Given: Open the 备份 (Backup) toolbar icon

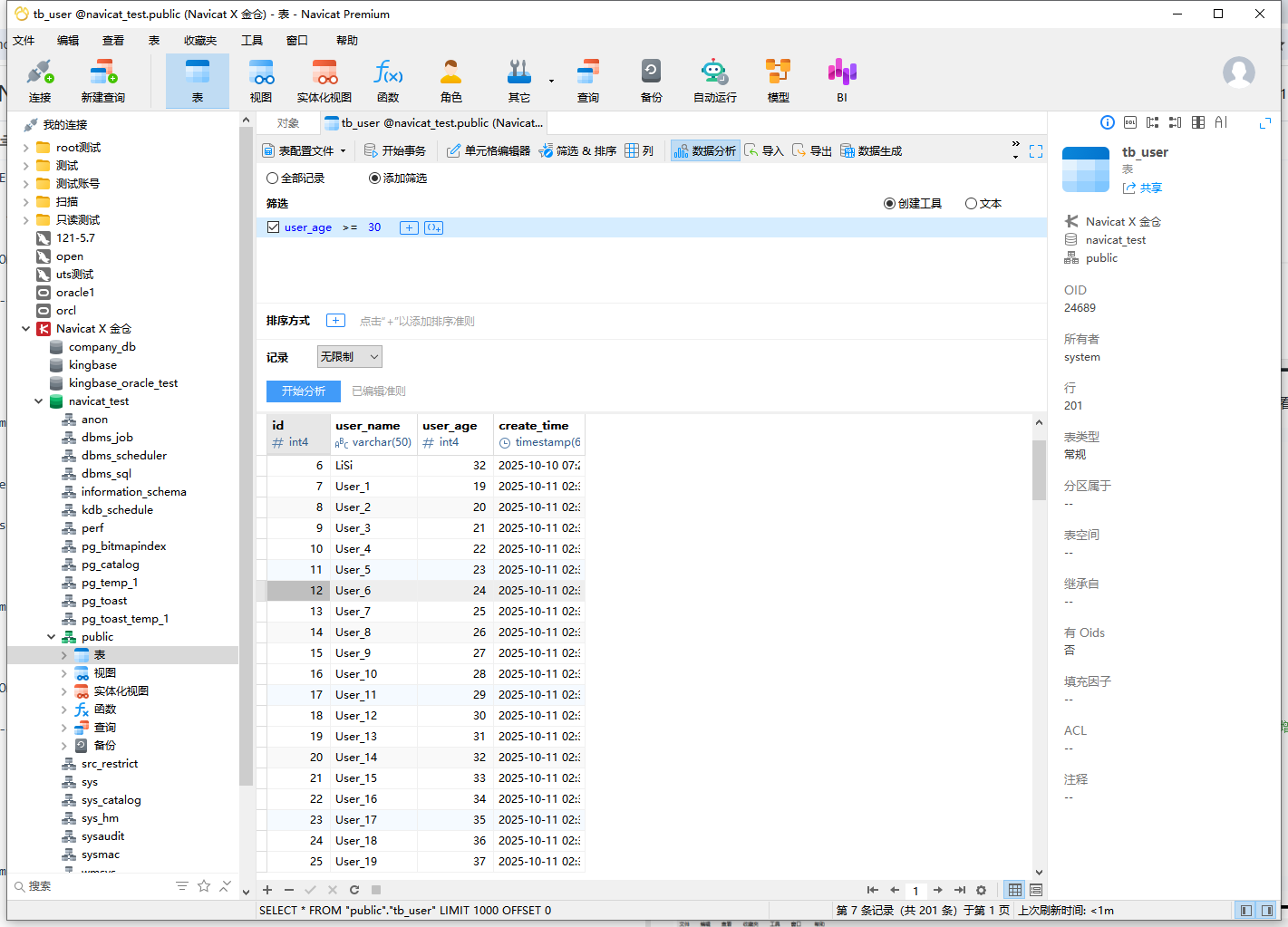Looking at the screenshot, I should click(652, 82).
